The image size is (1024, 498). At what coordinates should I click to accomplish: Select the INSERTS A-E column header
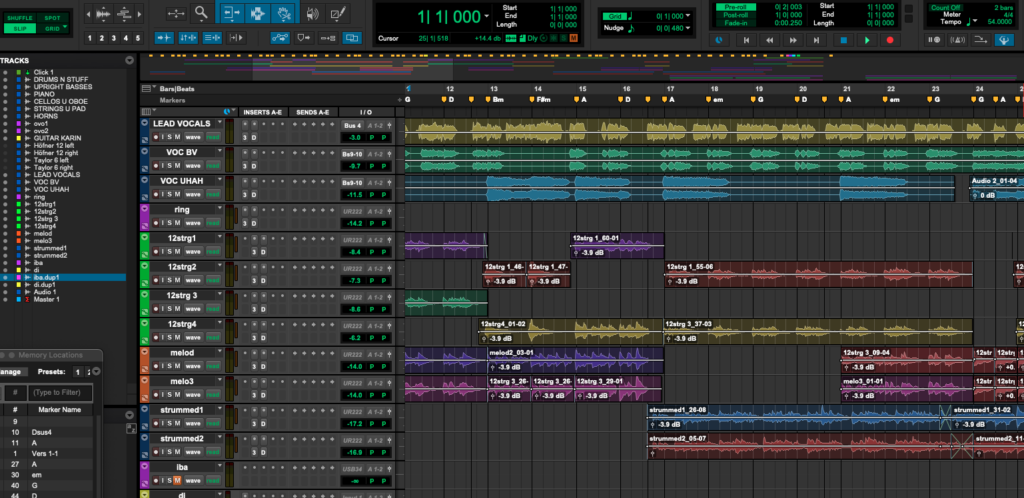265,112
